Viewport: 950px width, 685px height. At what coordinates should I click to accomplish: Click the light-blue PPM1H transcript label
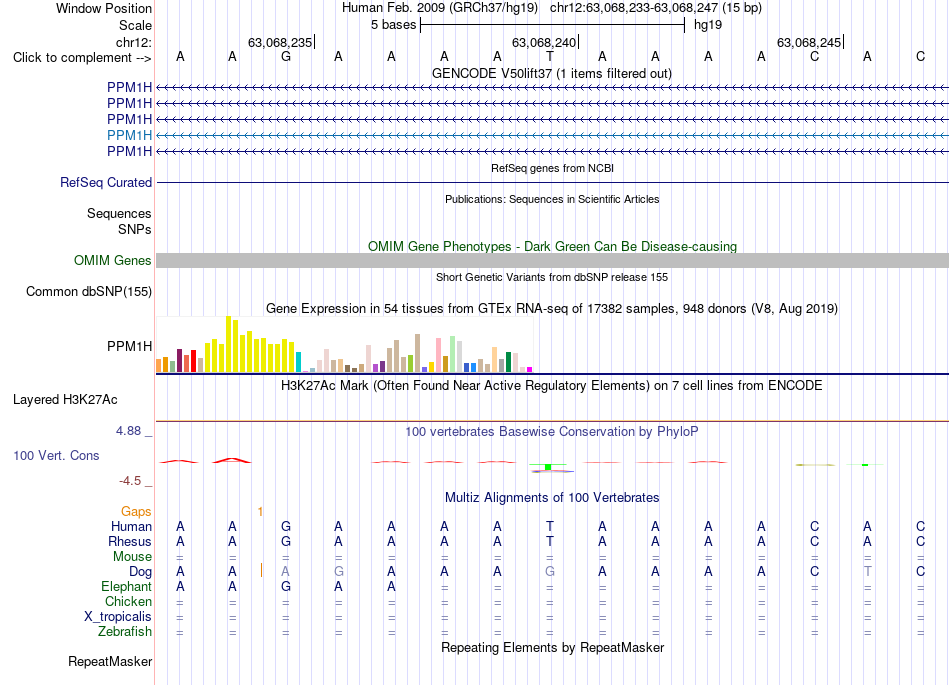129,135
